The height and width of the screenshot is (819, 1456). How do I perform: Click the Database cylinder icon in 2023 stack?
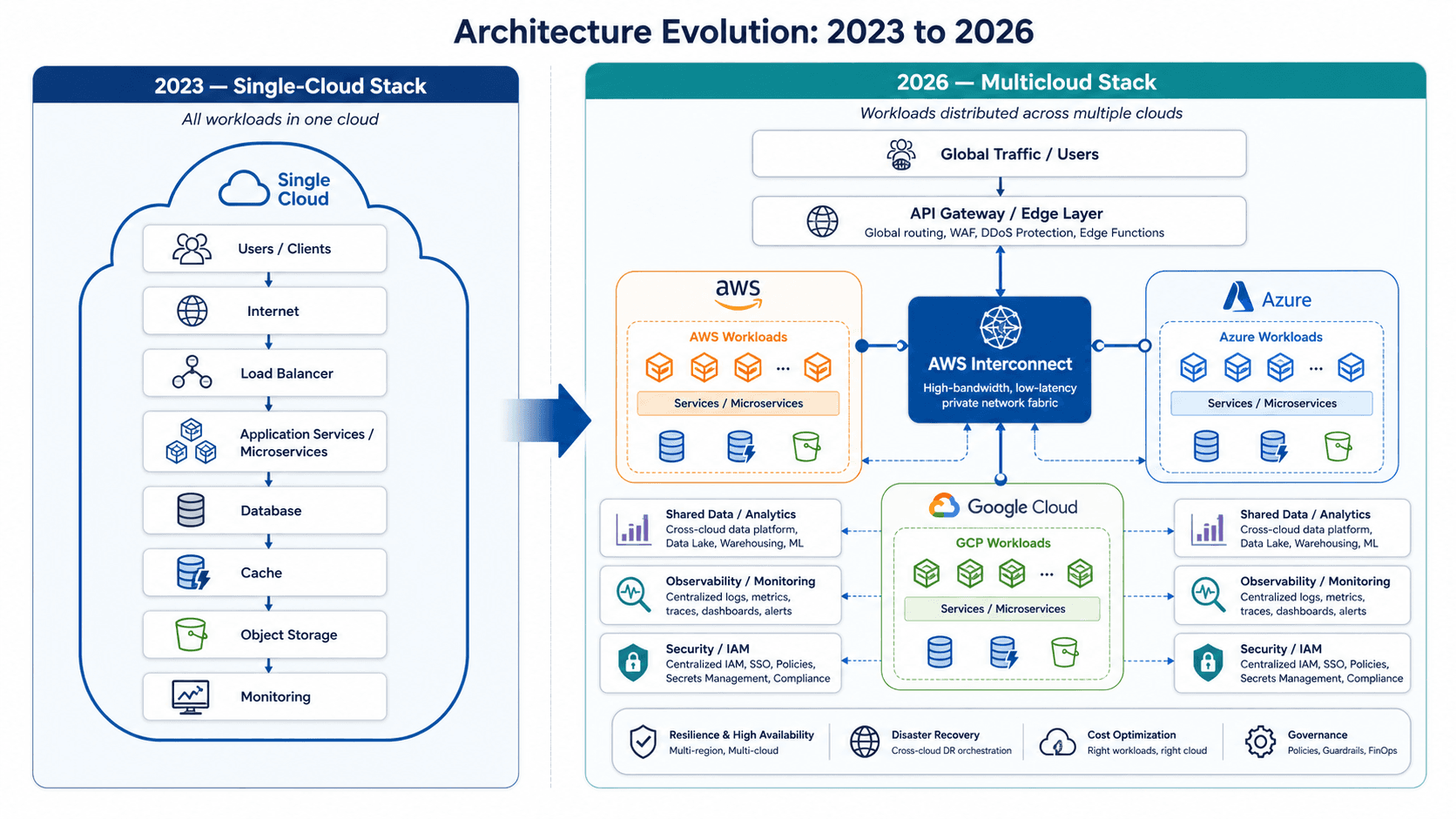pyautogui.click(x=191, y=510)
